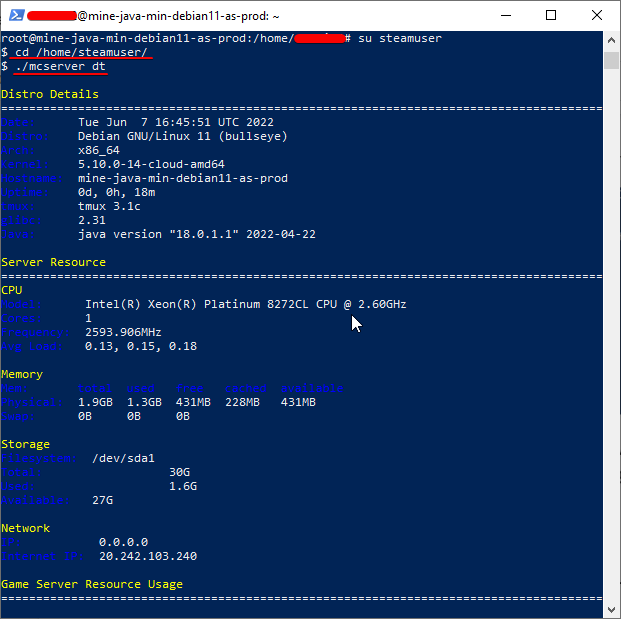Click the 'Network' subheading
The width and height of the screenshot is (621, 619).
click(25, 528)
